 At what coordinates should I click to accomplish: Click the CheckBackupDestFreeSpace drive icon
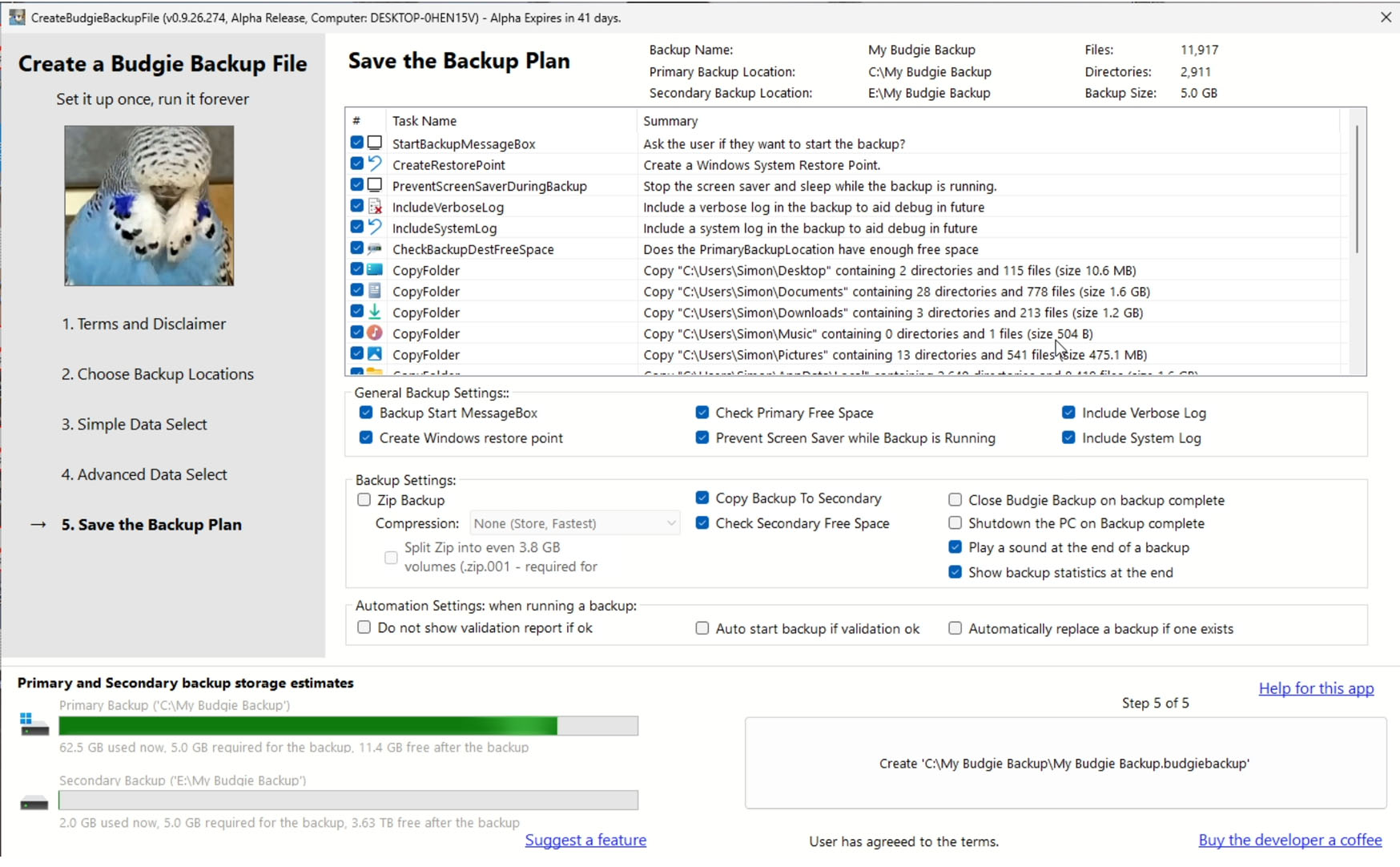[374, 248]
